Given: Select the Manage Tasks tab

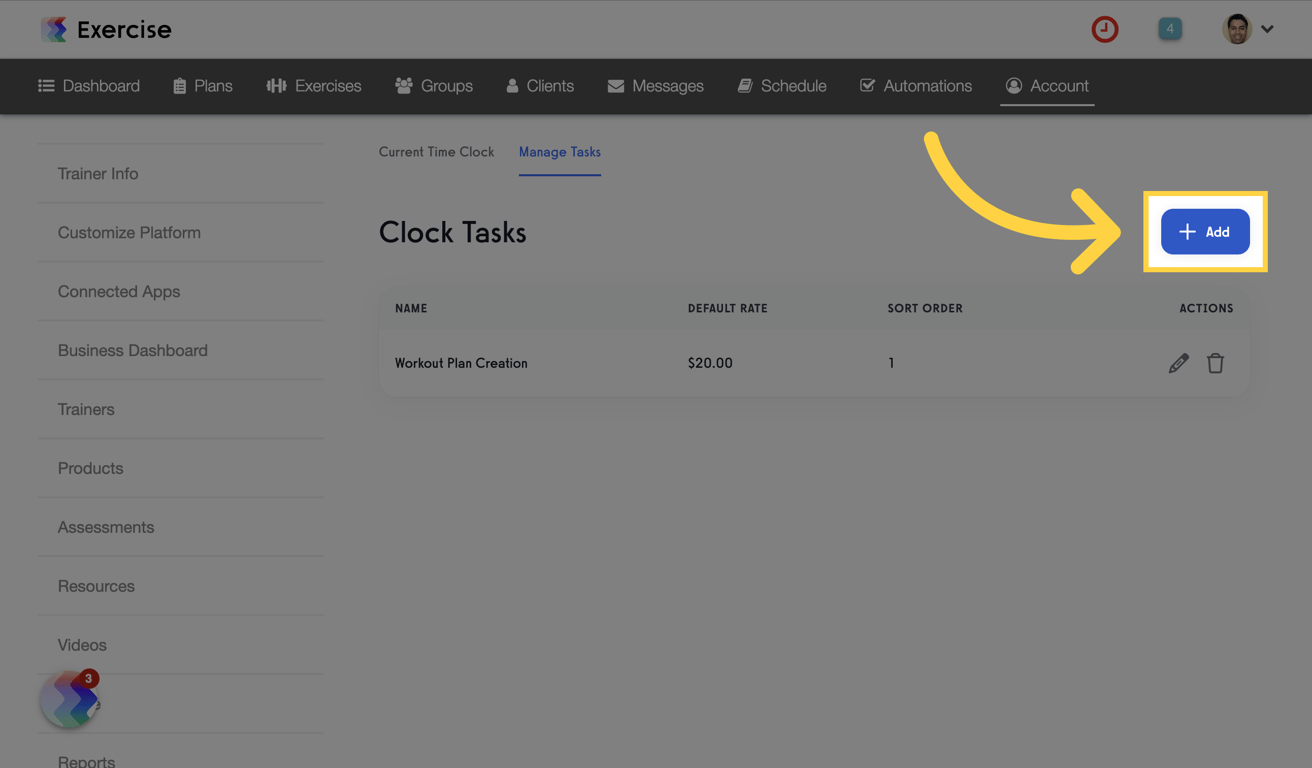Looking at the screenshot, I should click(560, 152).
